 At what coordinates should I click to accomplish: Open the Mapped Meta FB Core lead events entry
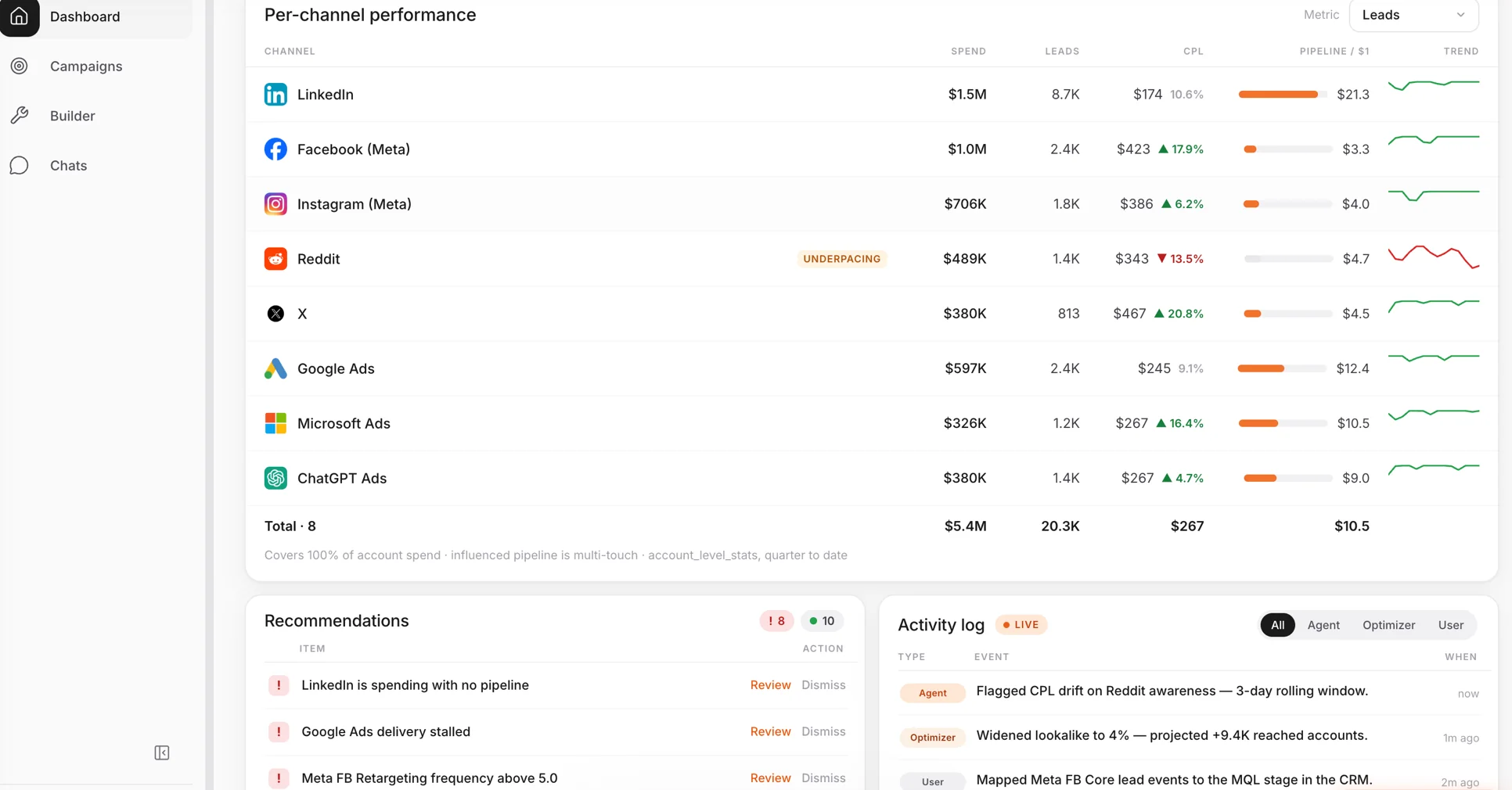pos(1174,781)
